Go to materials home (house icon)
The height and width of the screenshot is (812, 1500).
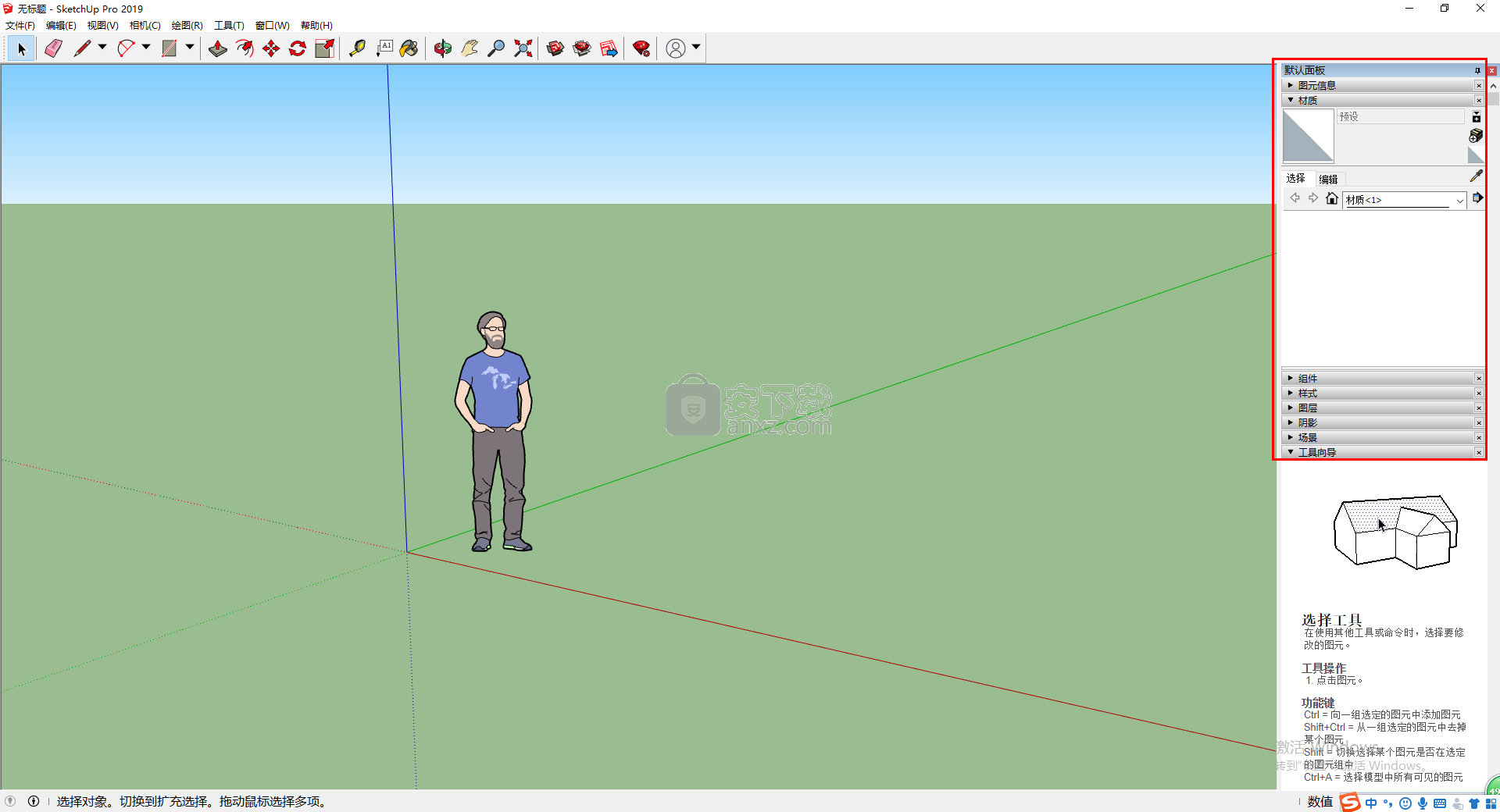pos(1332,198)
